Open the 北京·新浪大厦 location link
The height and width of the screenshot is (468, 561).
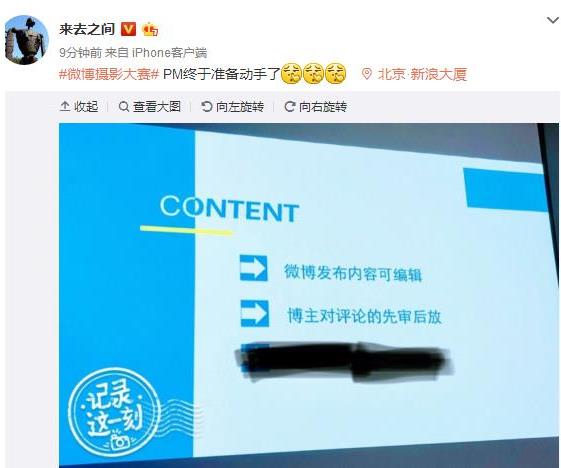click(422, 74)
